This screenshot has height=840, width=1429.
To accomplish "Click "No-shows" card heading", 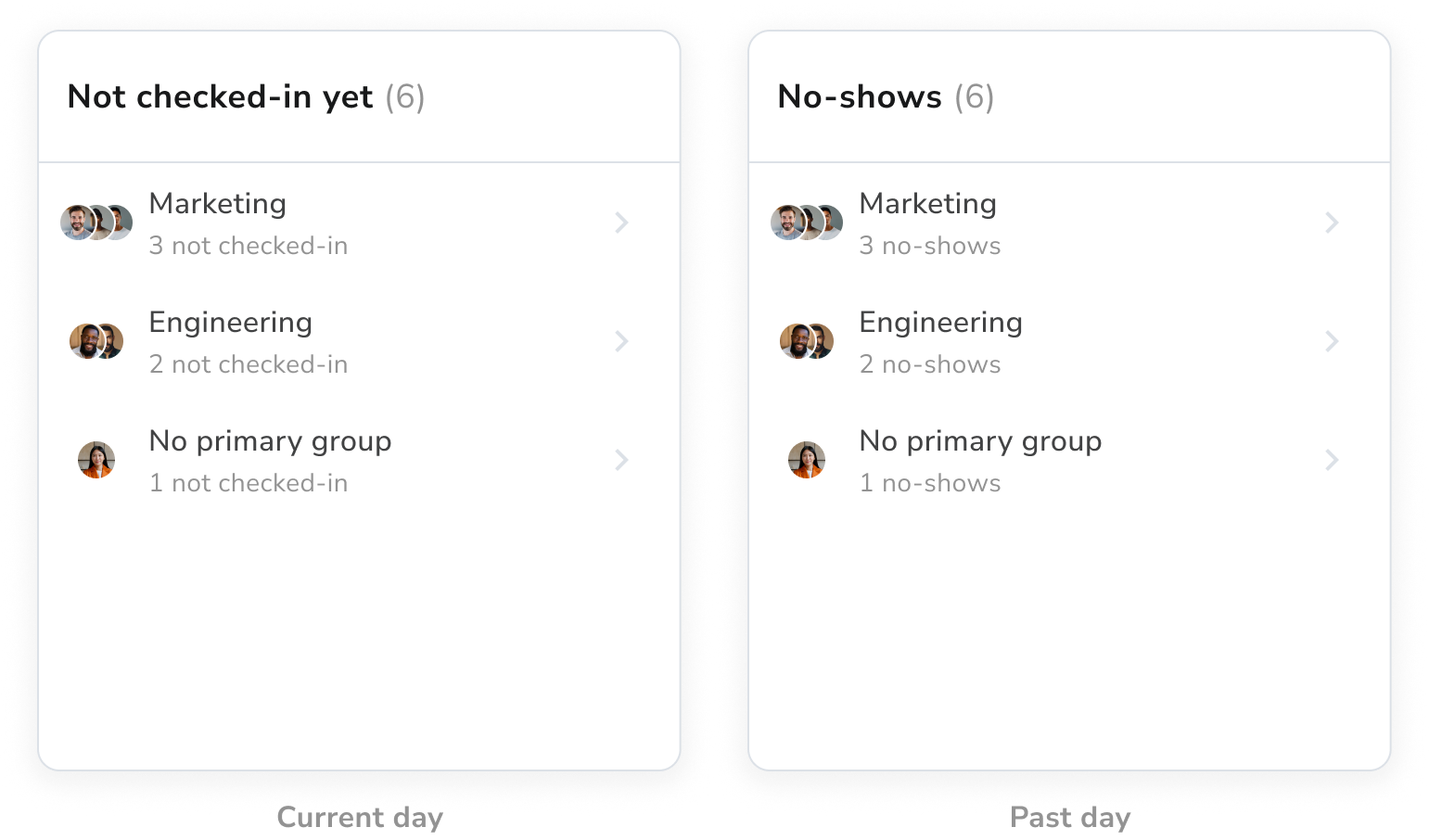I will pos(860,97).
